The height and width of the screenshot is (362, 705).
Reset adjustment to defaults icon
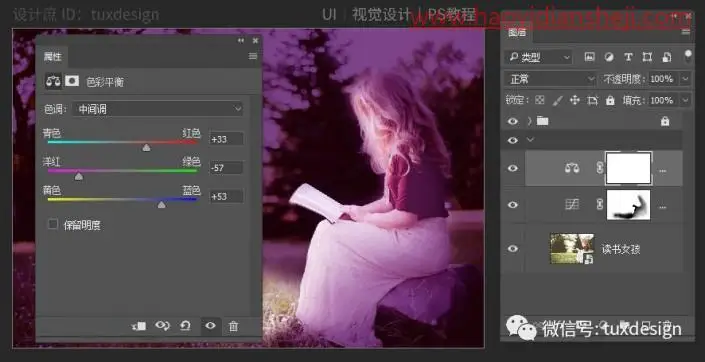[x=185, y=326]
